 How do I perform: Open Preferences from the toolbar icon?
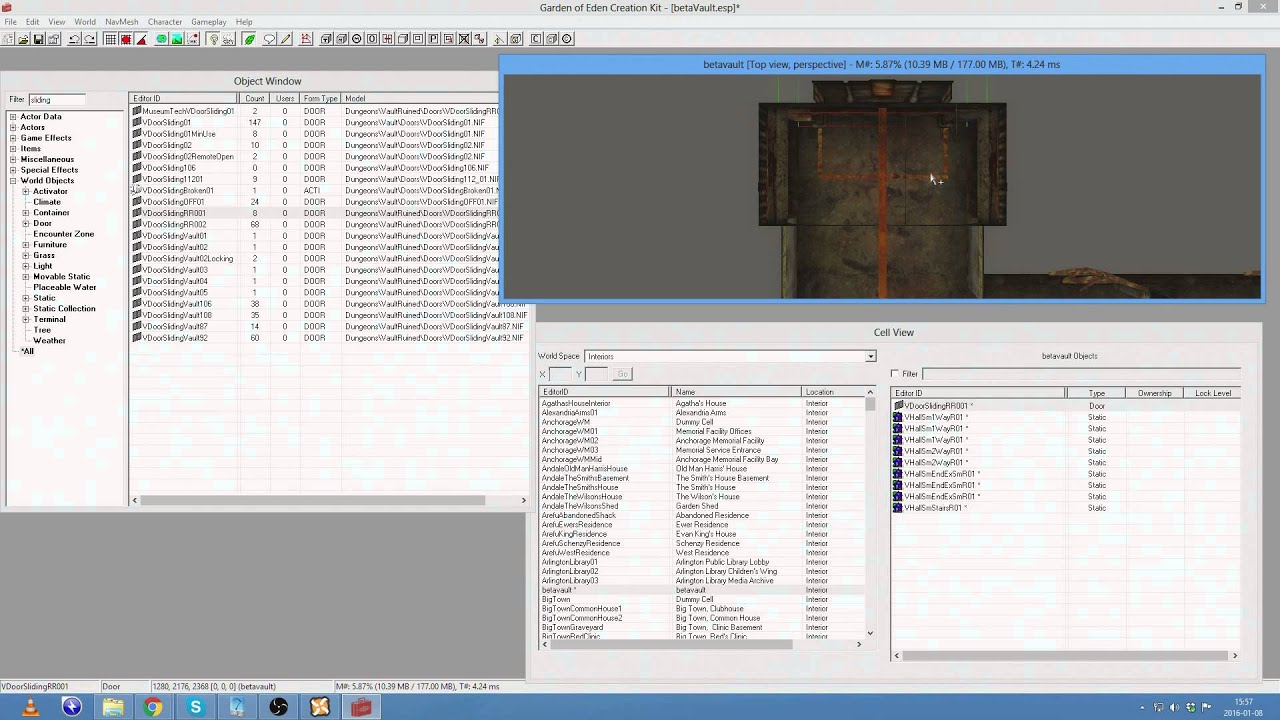click(54, 39)
